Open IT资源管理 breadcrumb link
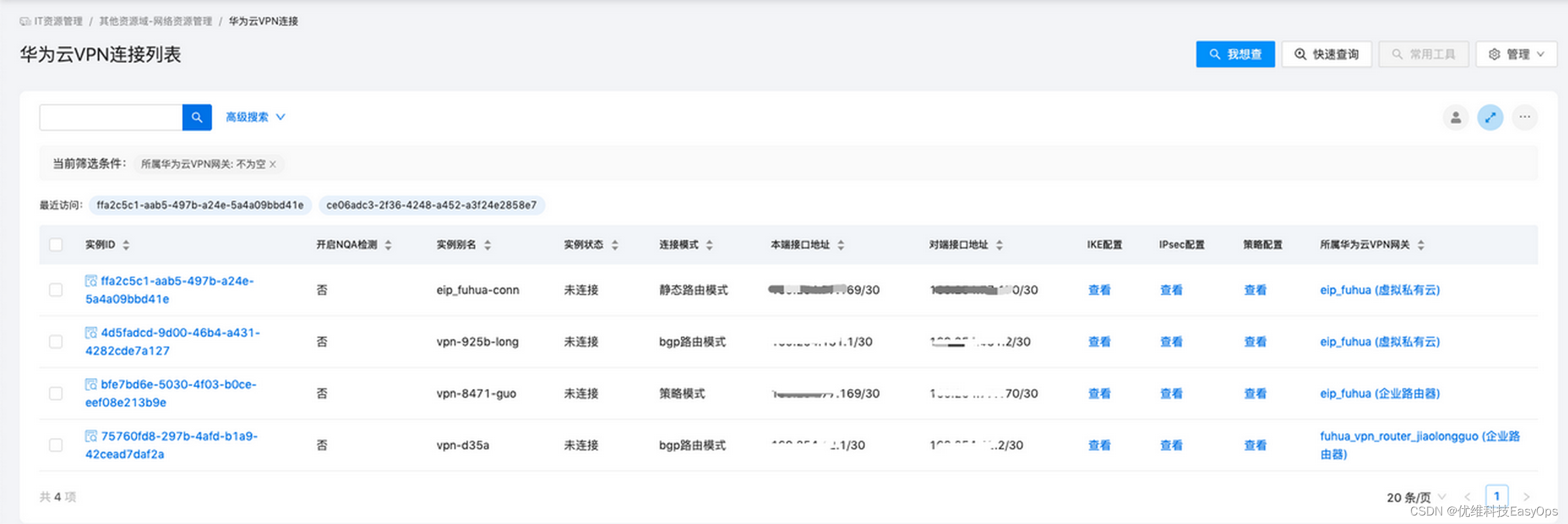Image resolution: width=1568 pixels, height=524 pixels. pos(58,22)
